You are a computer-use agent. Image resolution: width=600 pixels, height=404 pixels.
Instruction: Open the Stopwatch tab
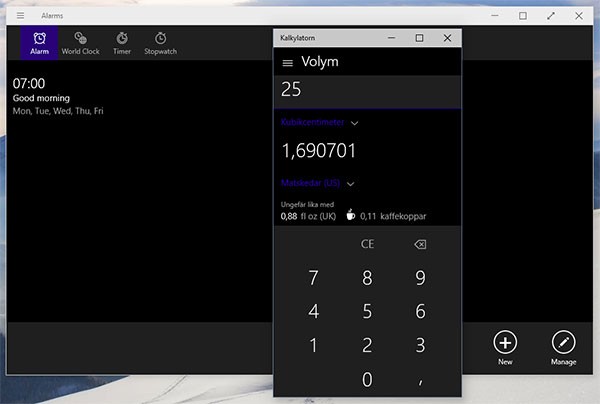click(160, 43)
